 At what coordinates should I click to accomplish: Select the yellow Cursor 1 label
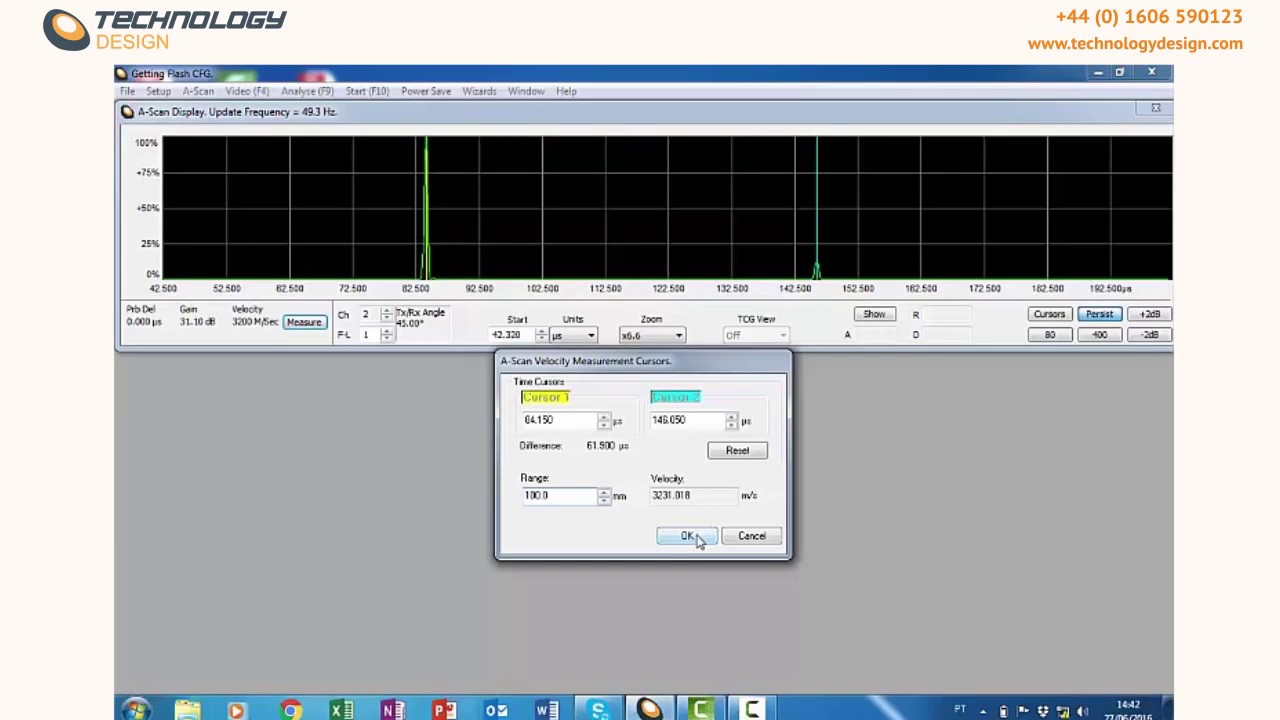tap(545, 397)
